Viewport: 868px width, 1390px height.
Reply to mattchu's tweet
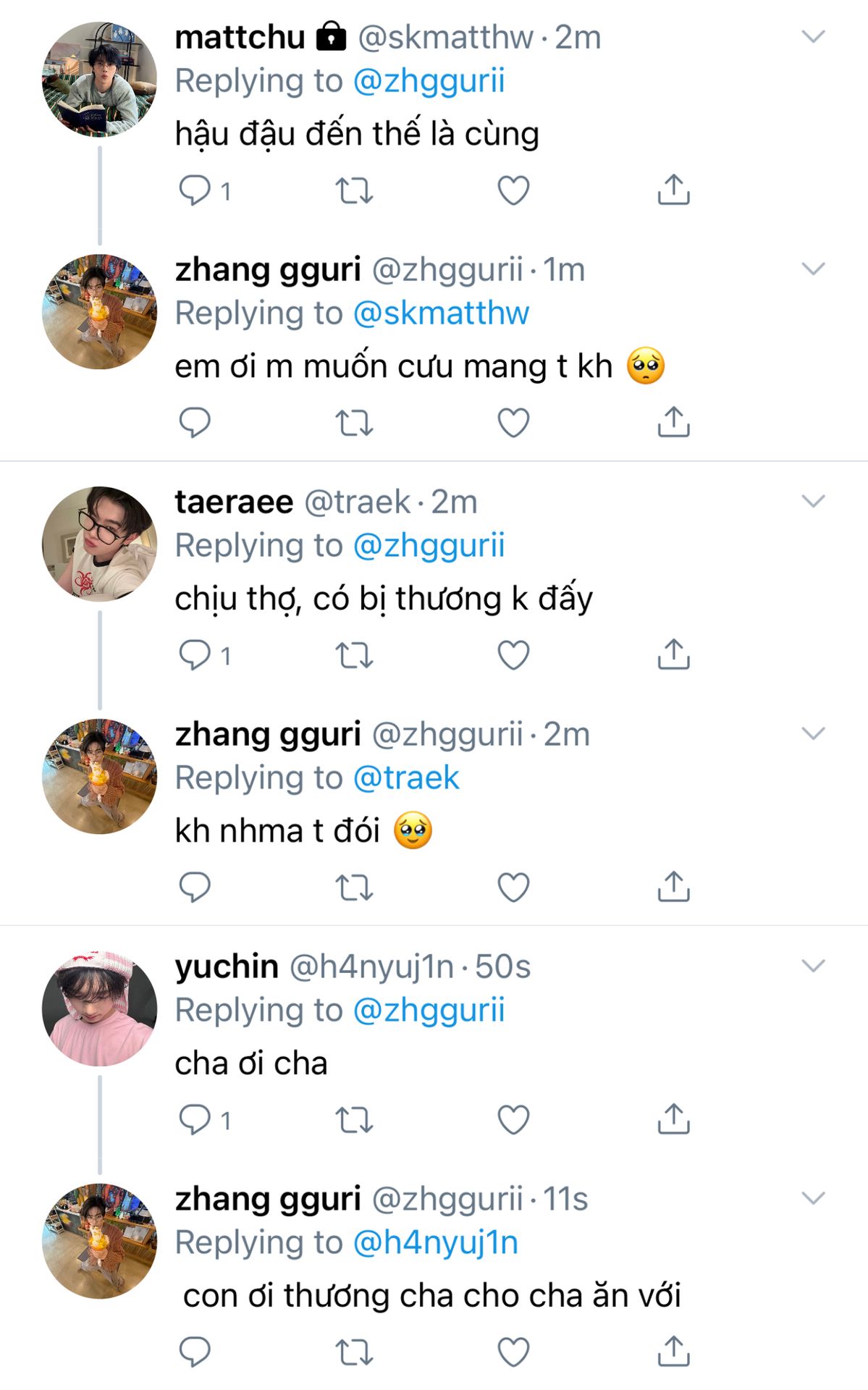pos(194,190)
